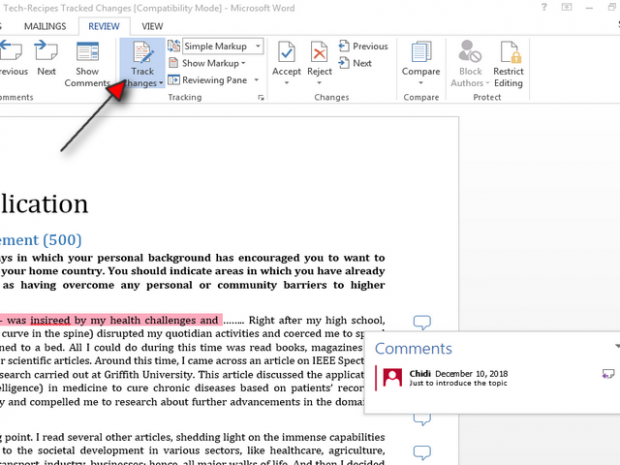The height and width of the screenshot is (465, 620).
Task: Go to Next comment in Comments group
Action: click(47, 58)
